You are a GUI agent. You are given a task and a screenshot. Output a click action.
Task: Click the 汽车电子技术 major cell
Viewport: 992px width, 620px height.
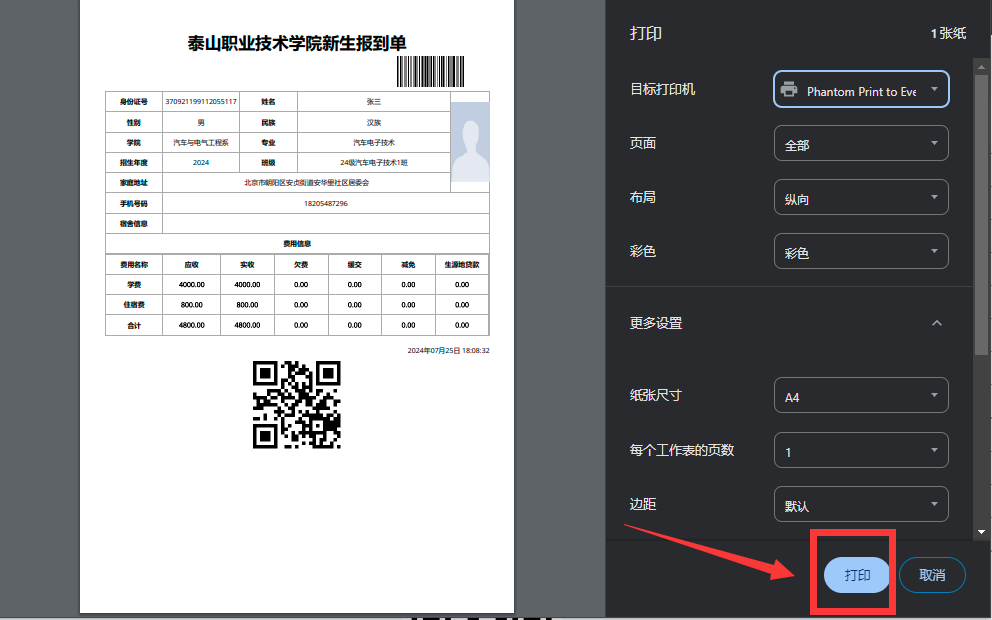374,142
